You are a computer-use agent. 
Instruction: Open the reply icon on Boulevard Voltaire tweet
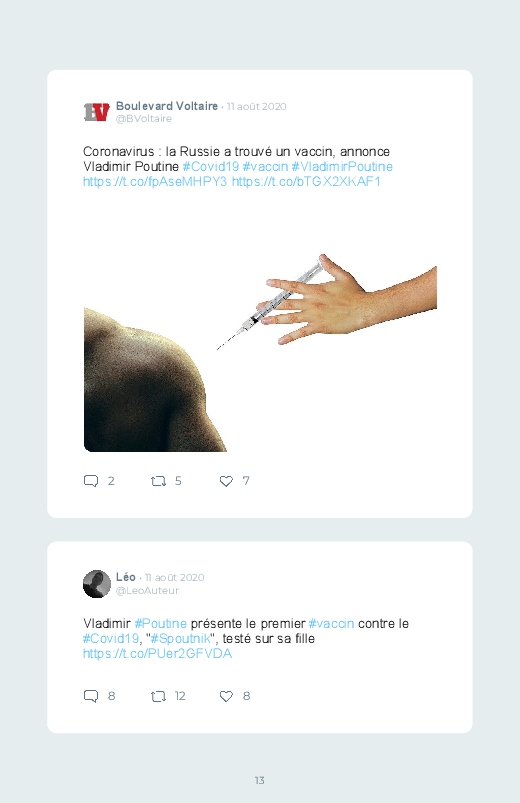(91, 481)
